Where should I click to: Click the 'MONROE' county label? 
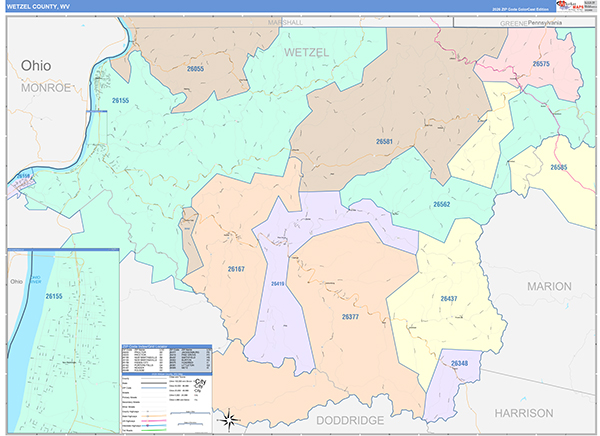pos(46,88)
